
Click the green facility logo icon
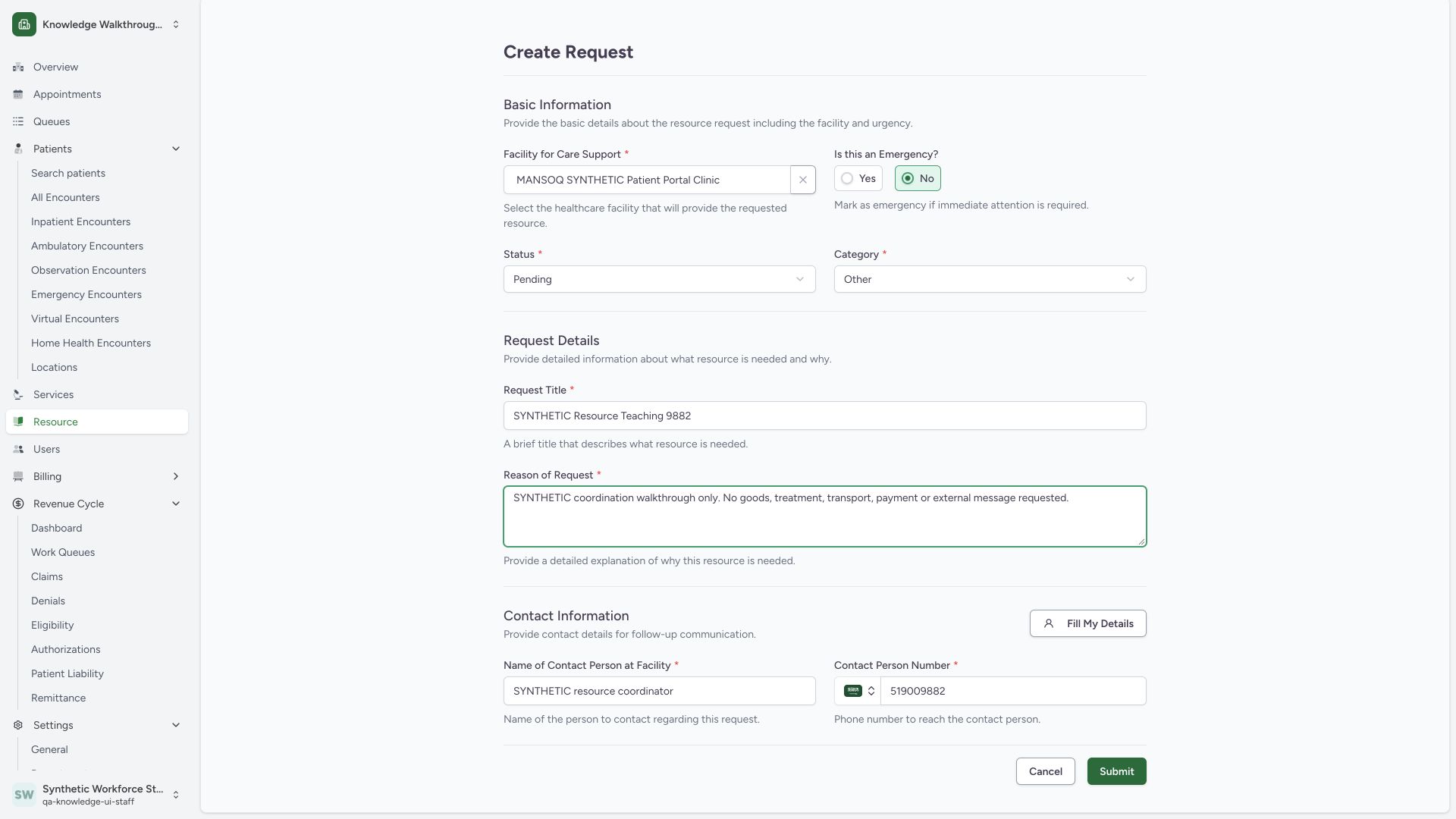pyautogui.click(x=24, y=24)
